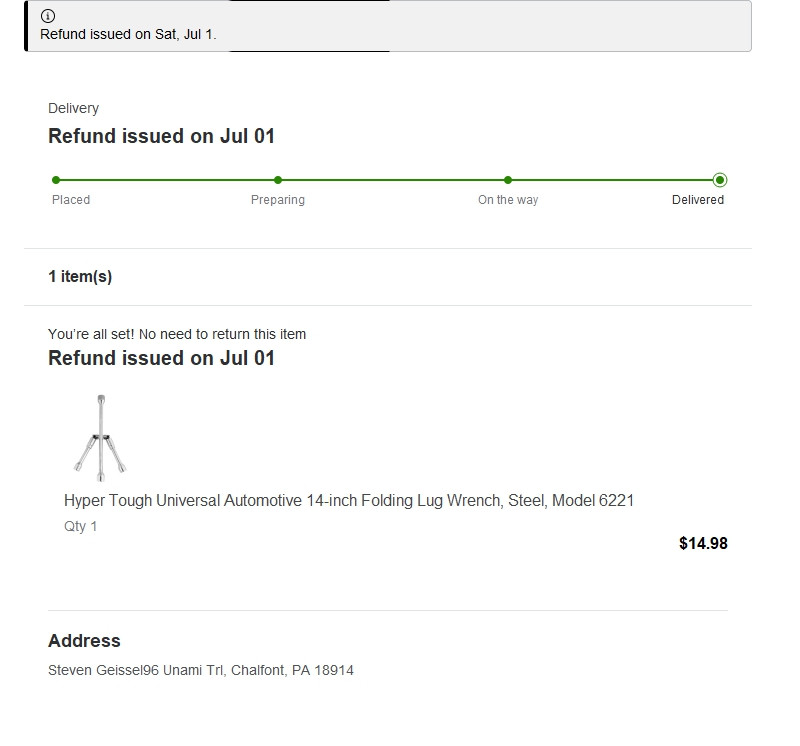Image resolution: width=800 pixels, height=746 pixels.
Task: Click the Preparing step label
Action: [x=278, y=200]
